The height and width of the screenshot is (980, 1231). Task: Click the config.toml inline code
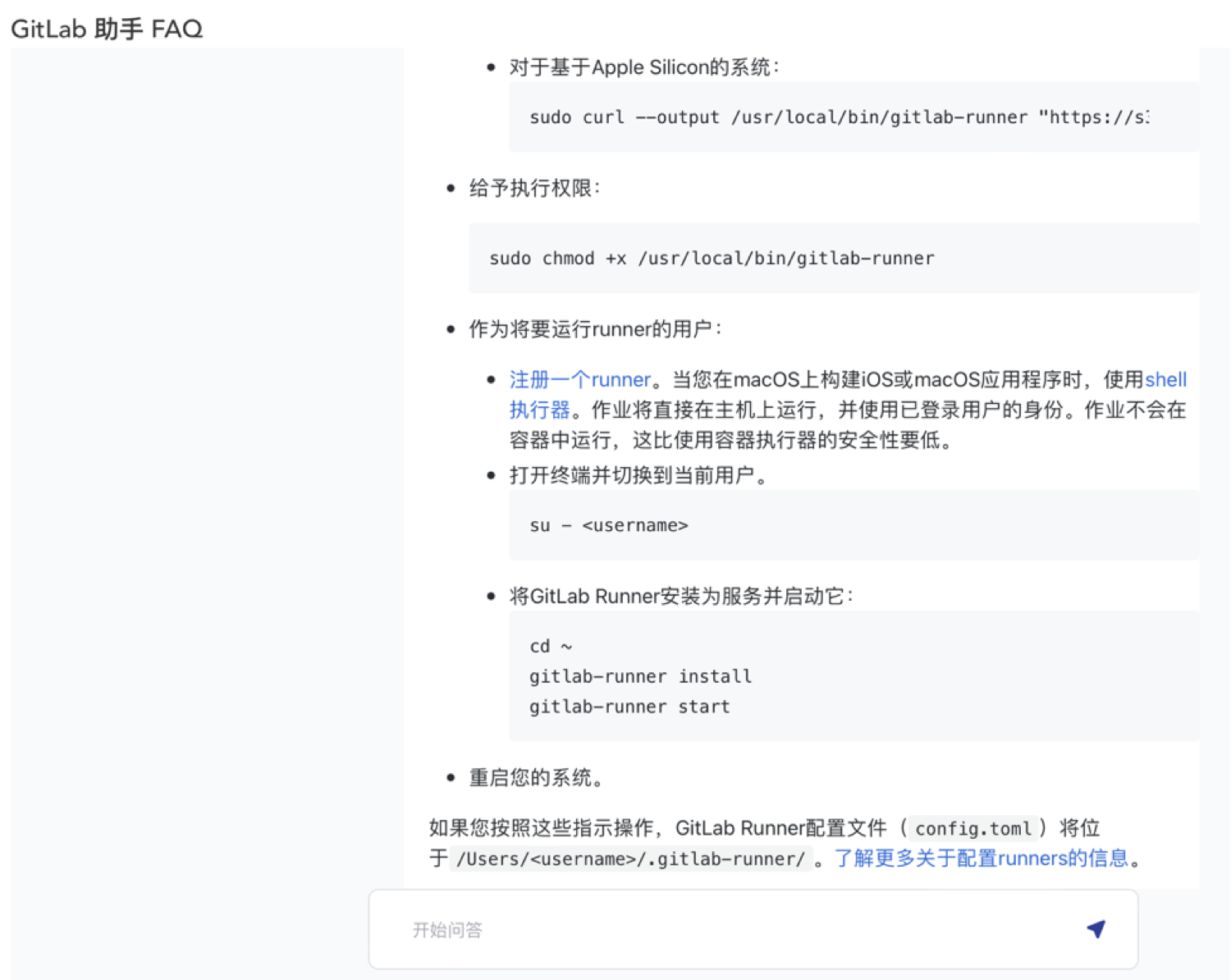pos(972,828)
